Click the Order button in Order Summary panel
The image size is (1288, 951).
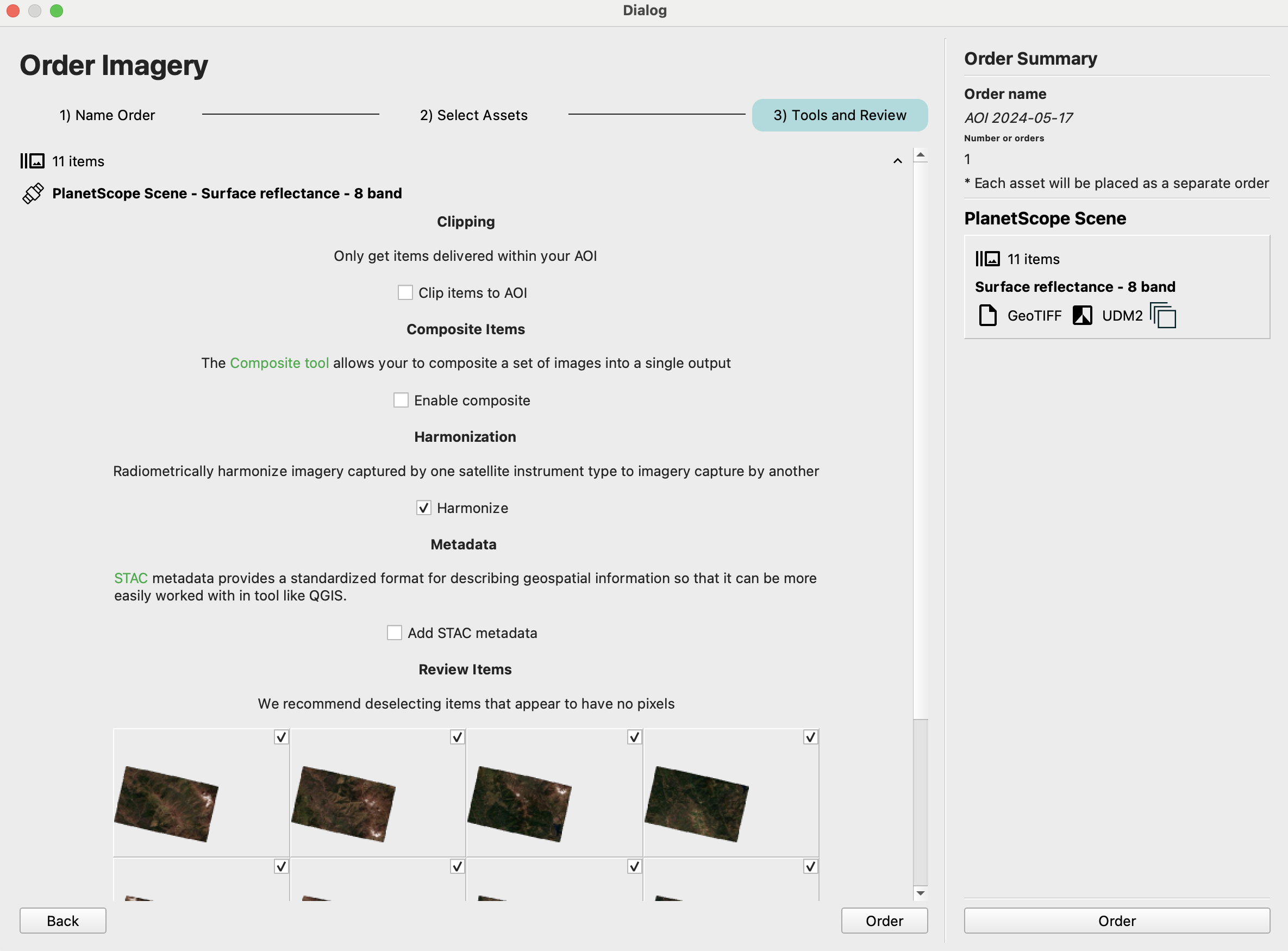[1117, 921]
